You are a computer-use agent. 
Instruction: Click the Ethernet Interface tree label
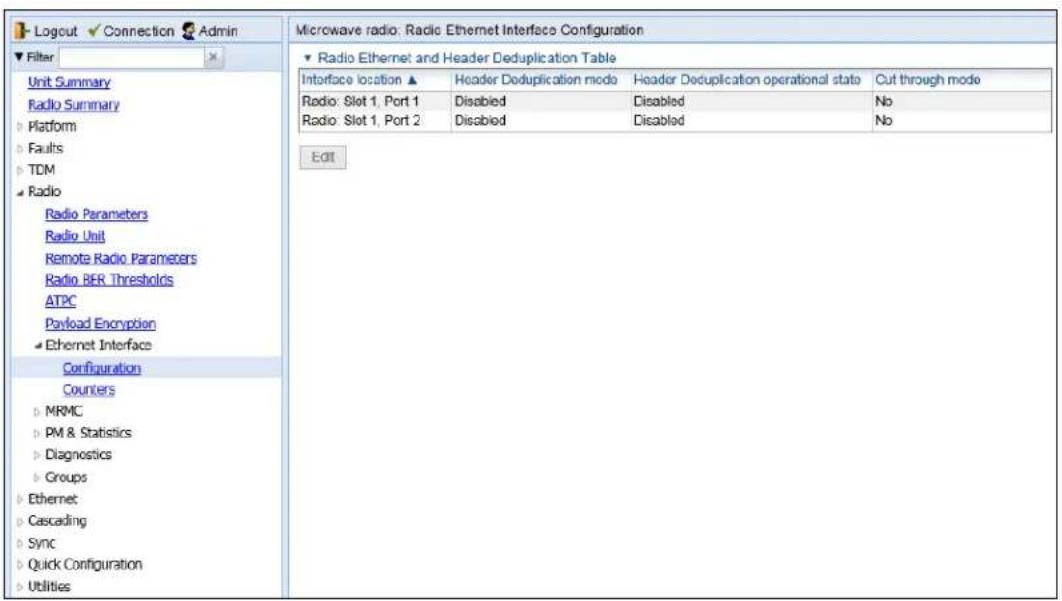click(98, 345)
